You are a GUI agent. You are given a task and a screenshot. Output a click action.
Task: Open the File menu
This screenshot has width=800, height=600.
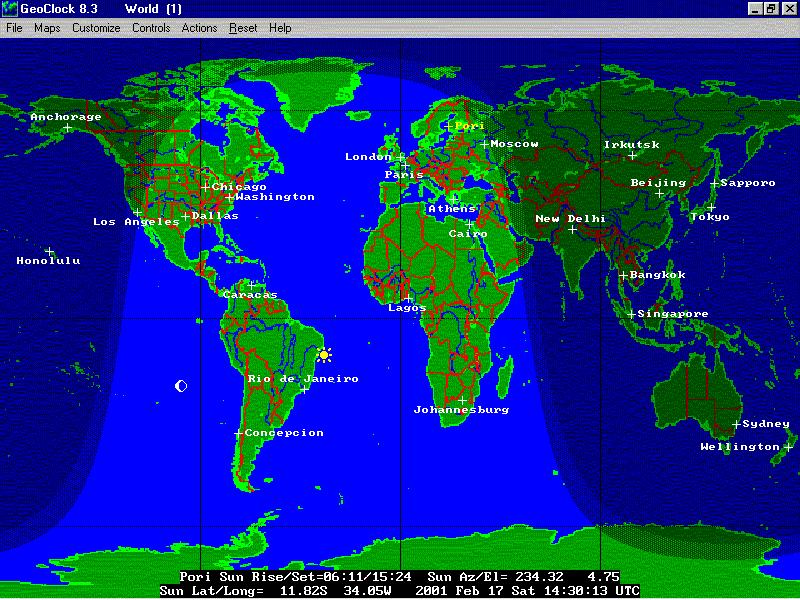pyautogui.click(x=14, y=28)
